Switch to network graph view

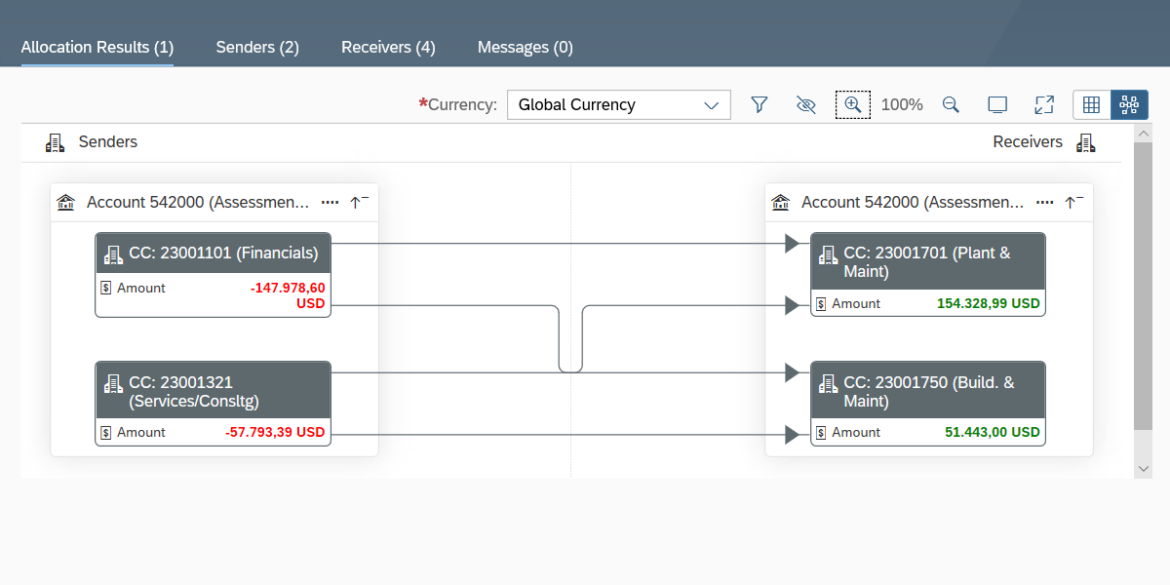click(x=1129, y=105)
